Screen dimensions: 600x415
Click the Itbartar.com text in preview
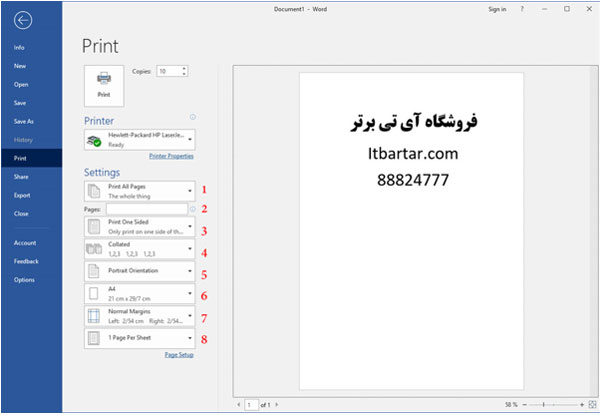coord(413,154)
